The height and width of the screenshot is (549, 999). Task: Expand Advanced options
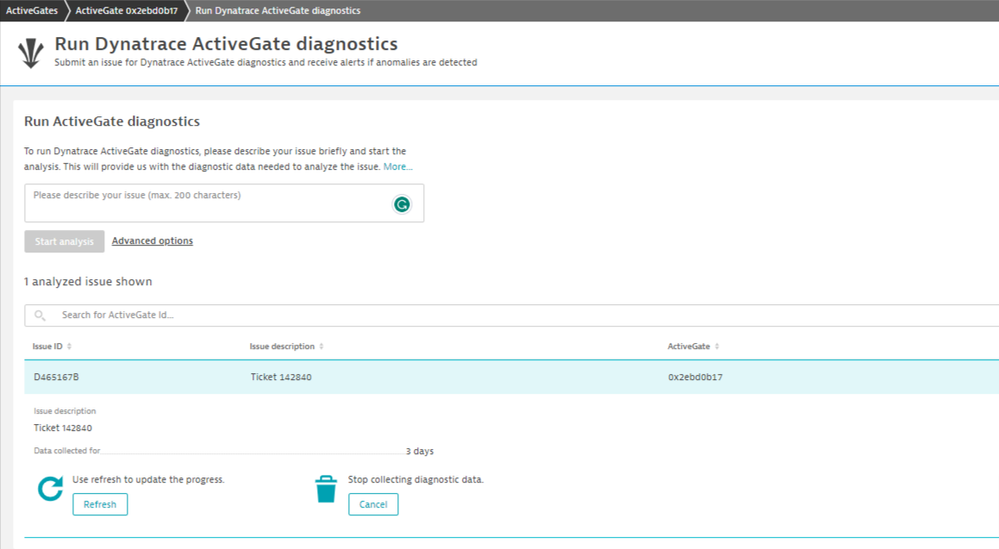[x=152, y=241]
